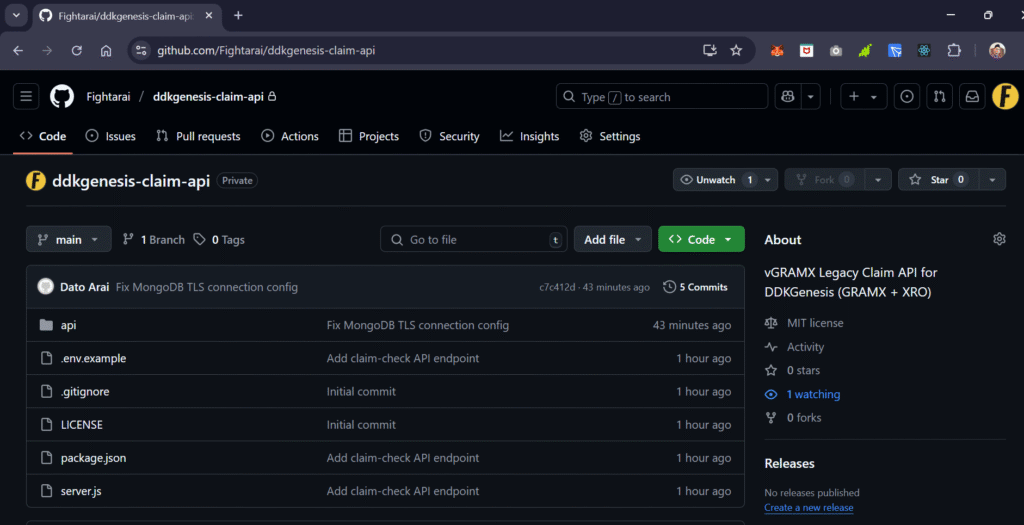Viewport: 1024px width, 525px height.
Task: Open the 1 Branch link
Action: pyautogui.click(x=153, y=240)
